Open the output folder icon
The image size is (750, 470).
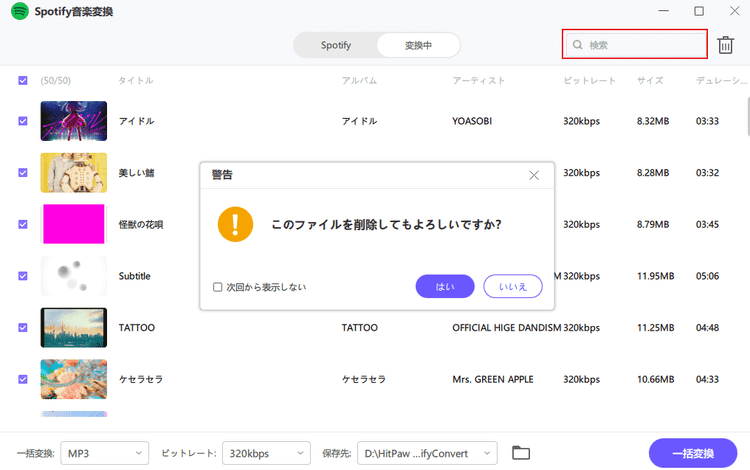[x=521, y=453]
